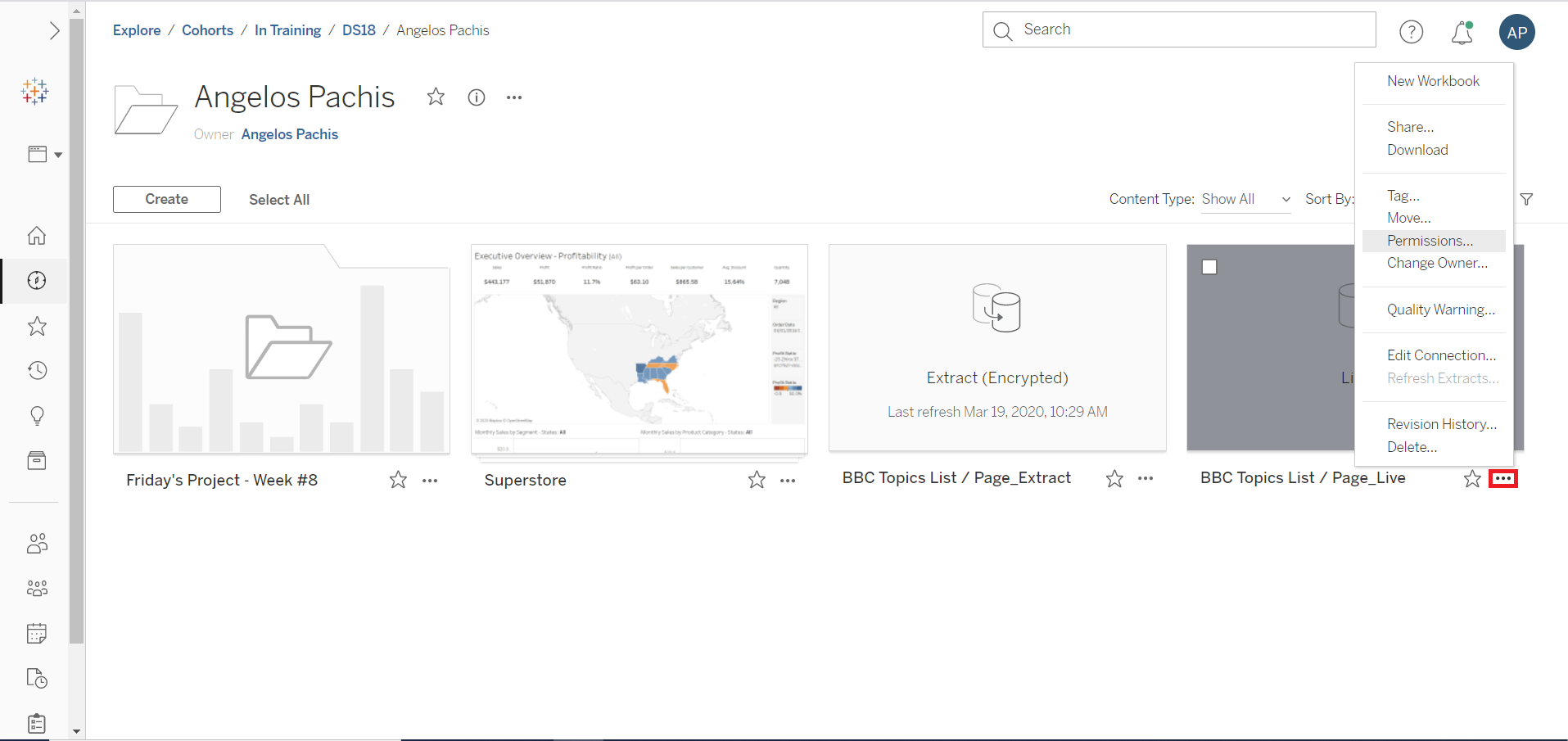Check the BBC Topics List / Page_Live checkbox
Screen dimensions: 1568x741
[1209, 266]
